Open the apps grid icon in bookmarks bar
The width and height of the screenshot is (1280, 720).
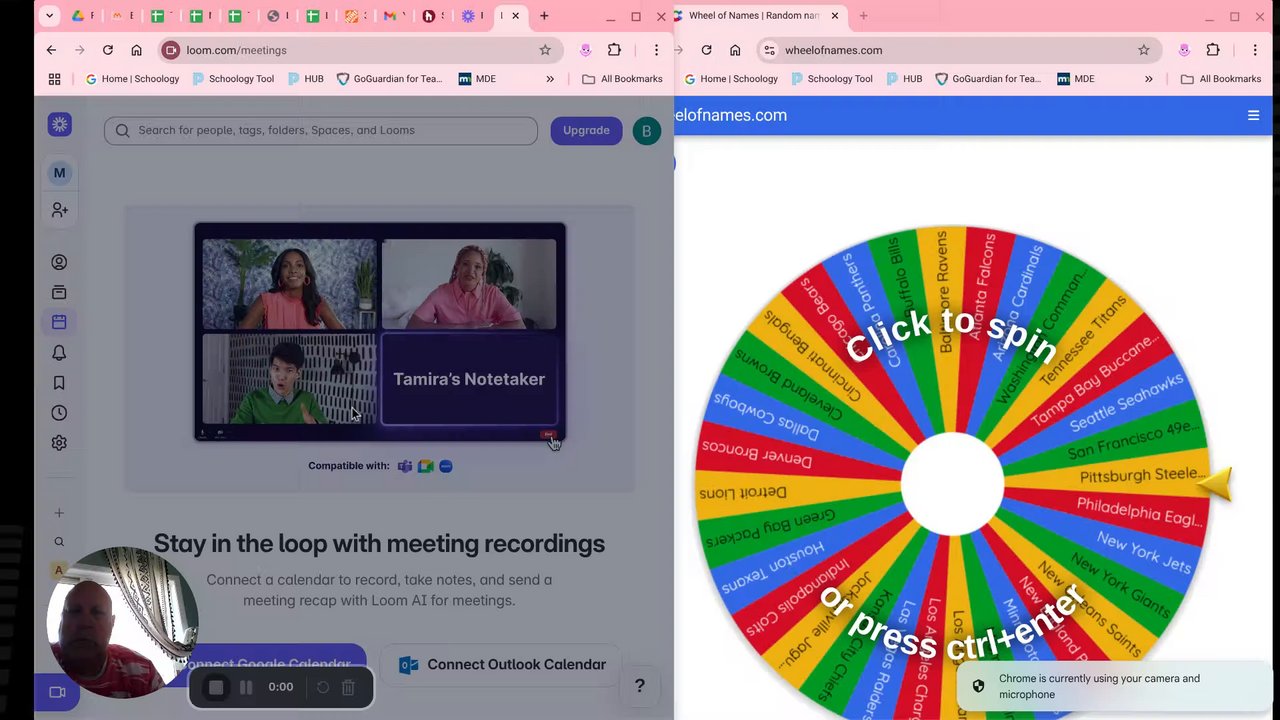55,79
